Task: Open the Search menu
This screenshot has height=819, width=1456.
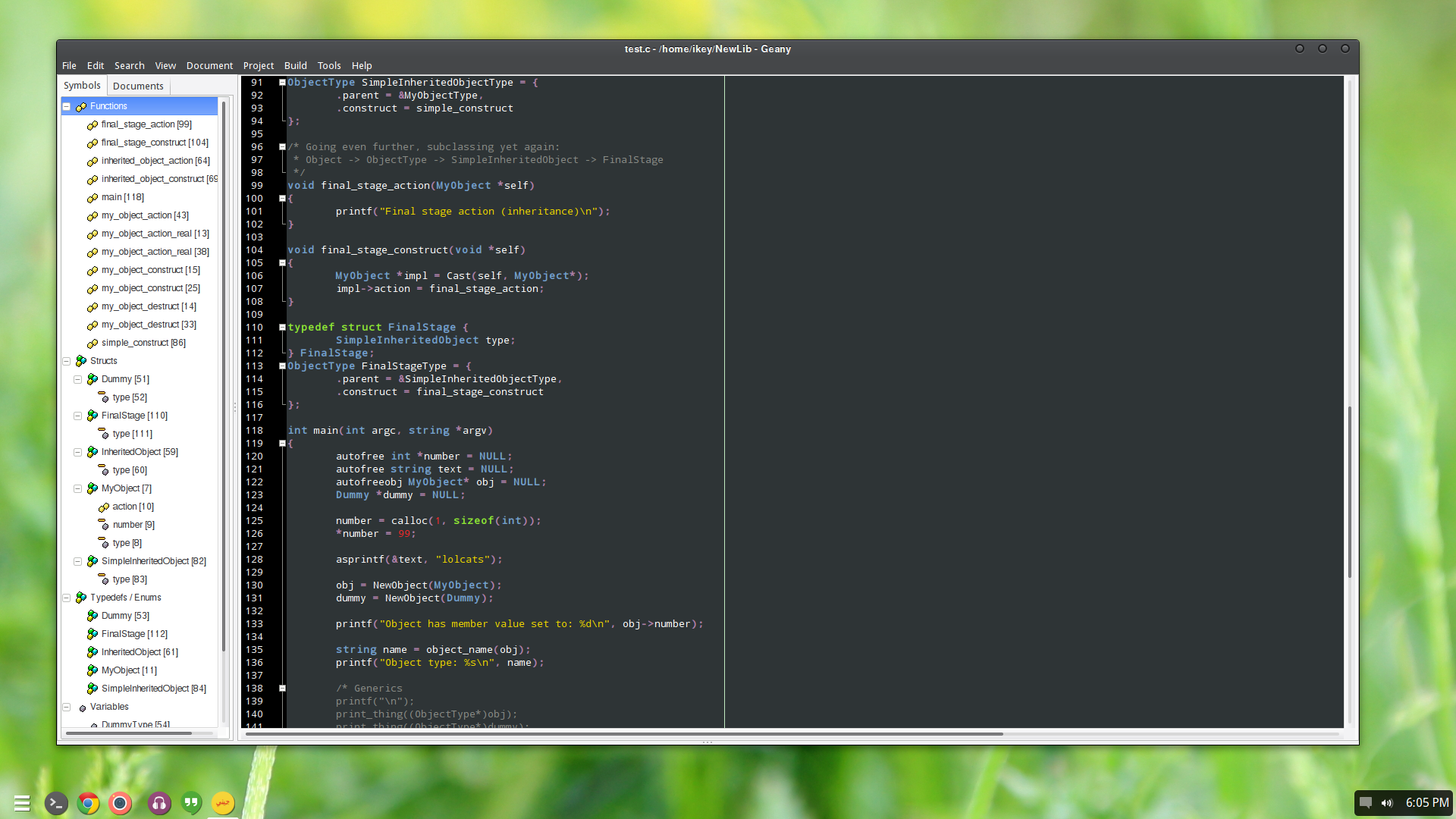Action: point(130,66)
